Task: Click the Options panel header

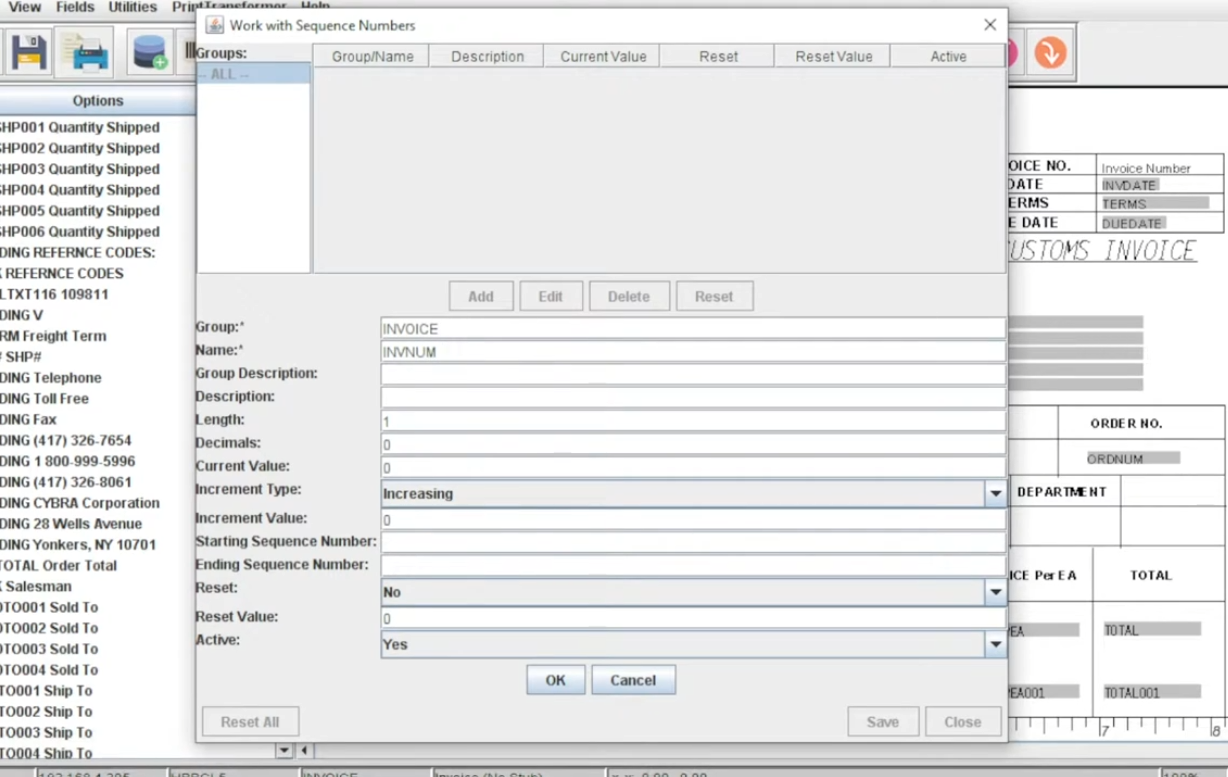Action: pos(98,101)
